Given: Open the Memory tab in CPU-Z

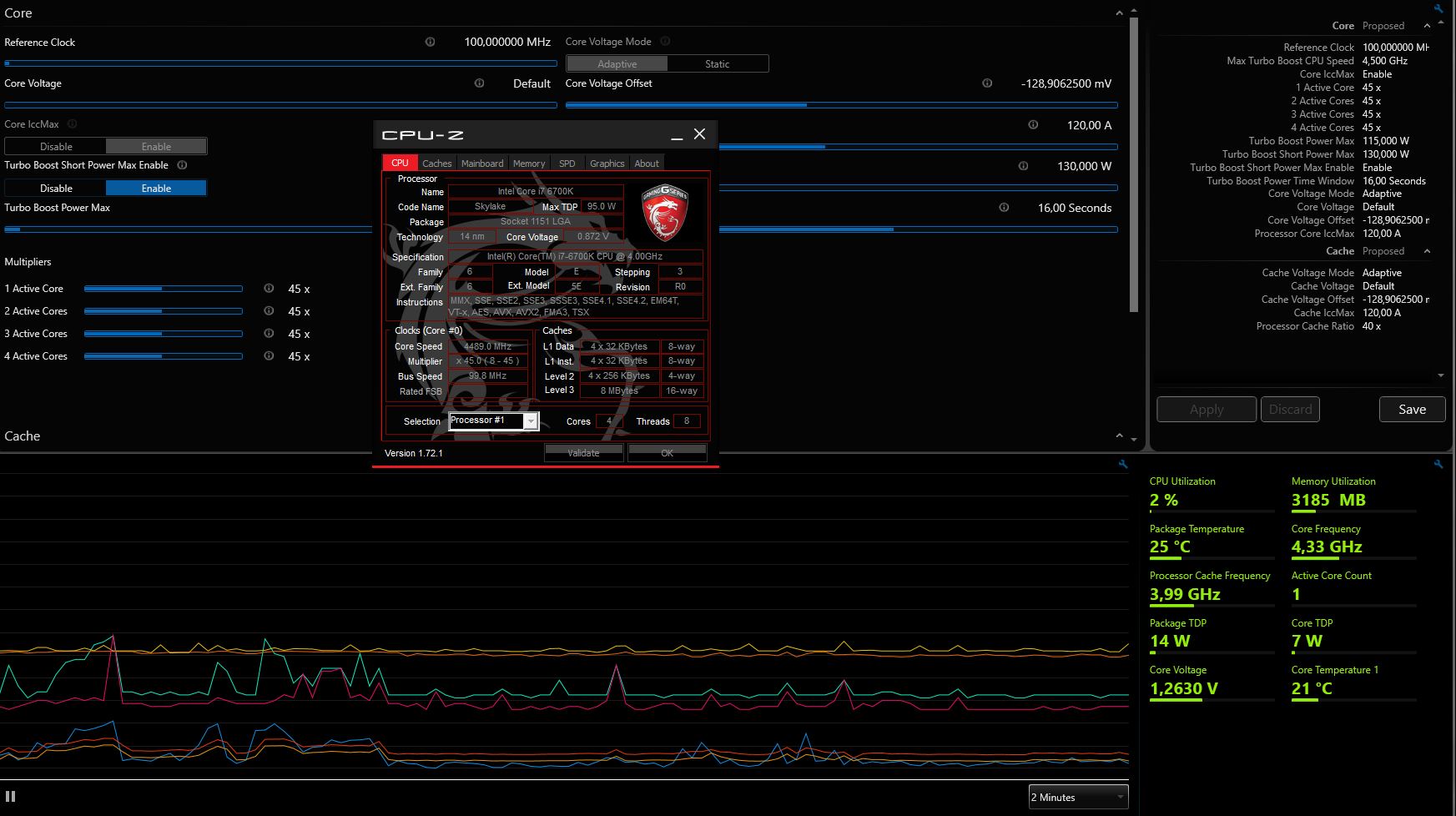Looking at the screenshot, I should 529,164.
